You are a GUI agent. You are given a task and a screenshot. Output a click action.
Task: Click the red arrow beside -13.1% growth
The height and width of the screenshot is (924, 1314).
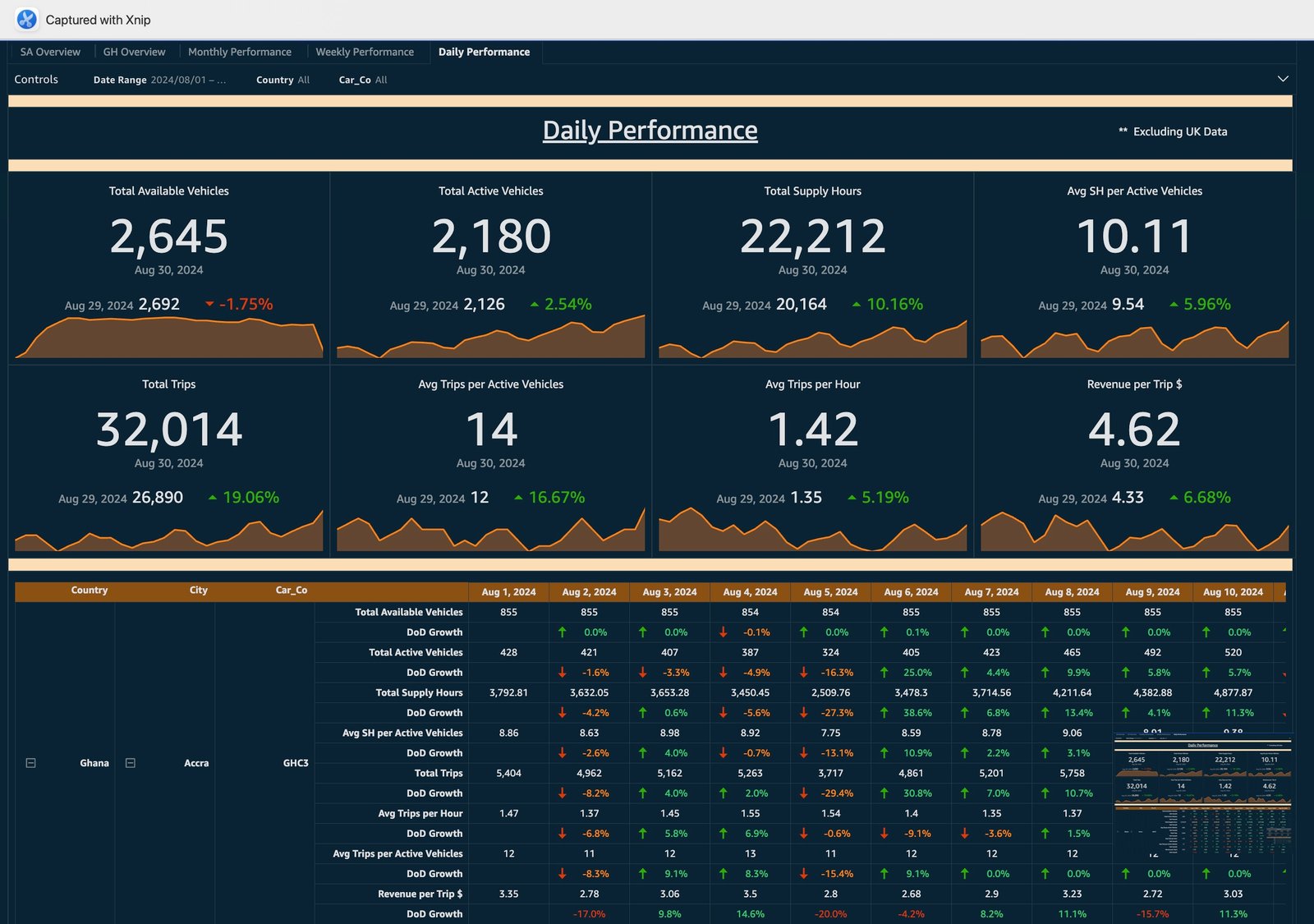(804, 752)
